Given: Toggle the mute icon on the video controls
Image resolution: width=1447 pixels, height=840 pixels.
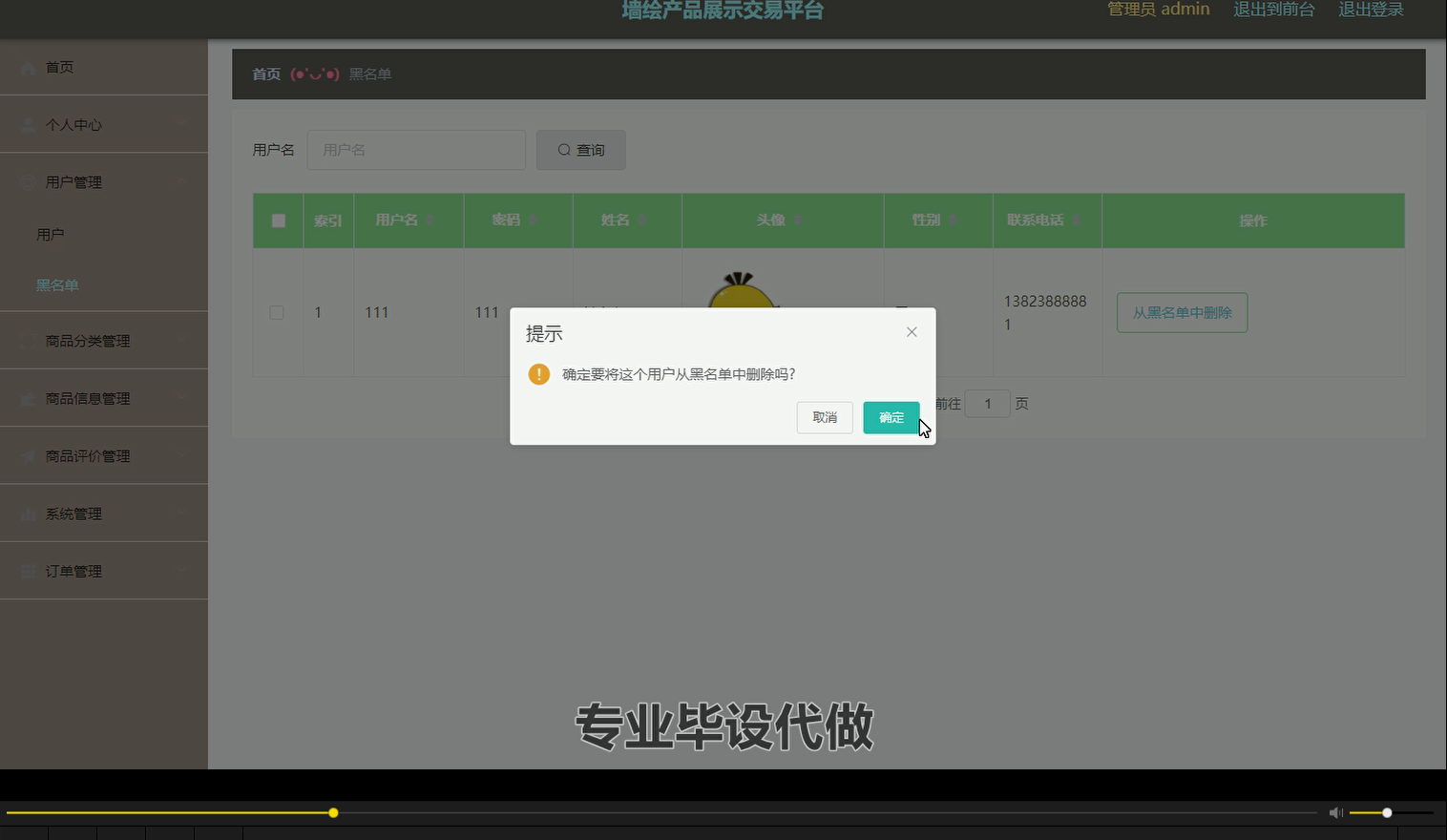Looking at the screenshot, I should 1335,812.
